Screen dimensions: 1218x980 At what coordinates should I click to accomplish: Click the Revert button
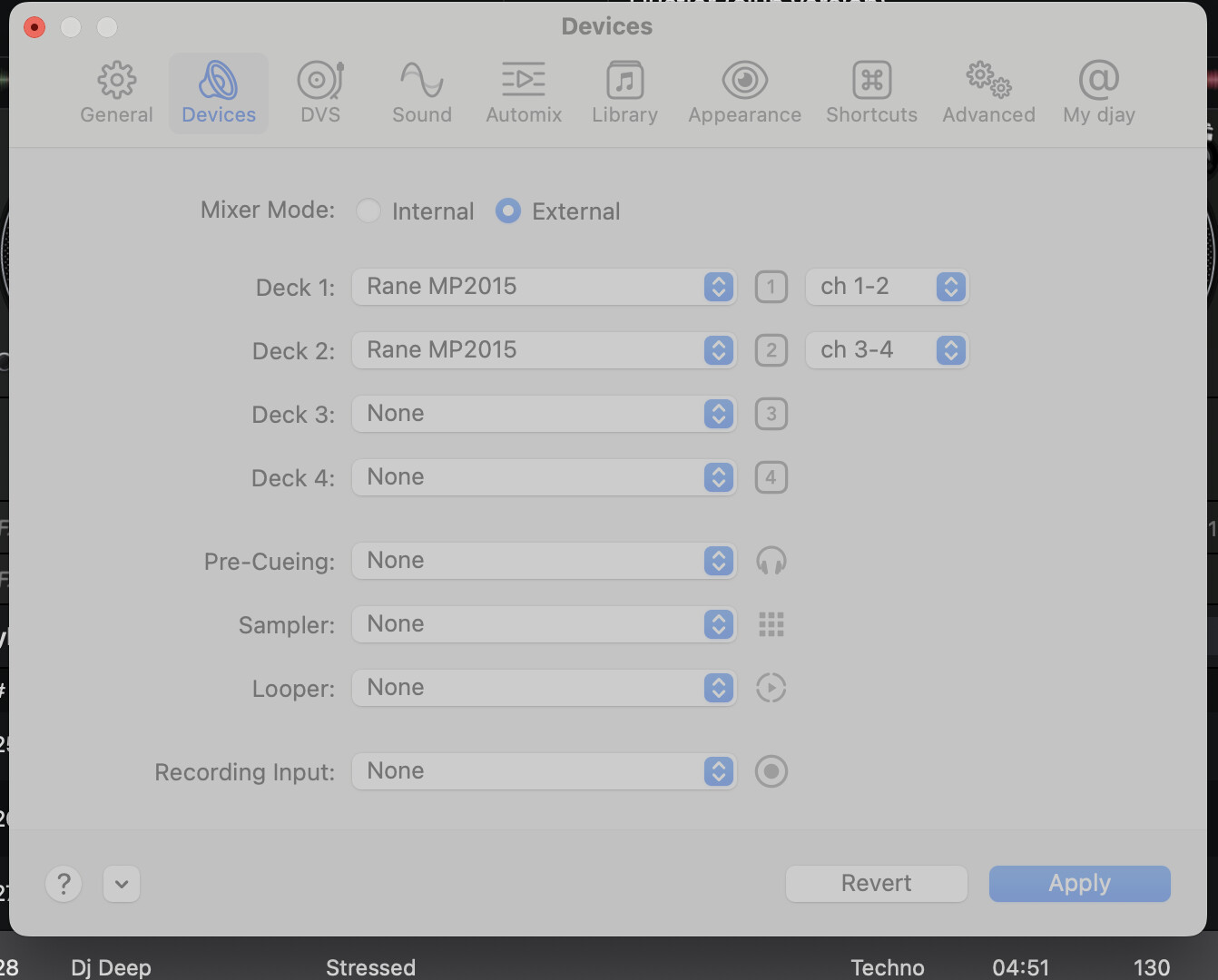coord(876,884)
